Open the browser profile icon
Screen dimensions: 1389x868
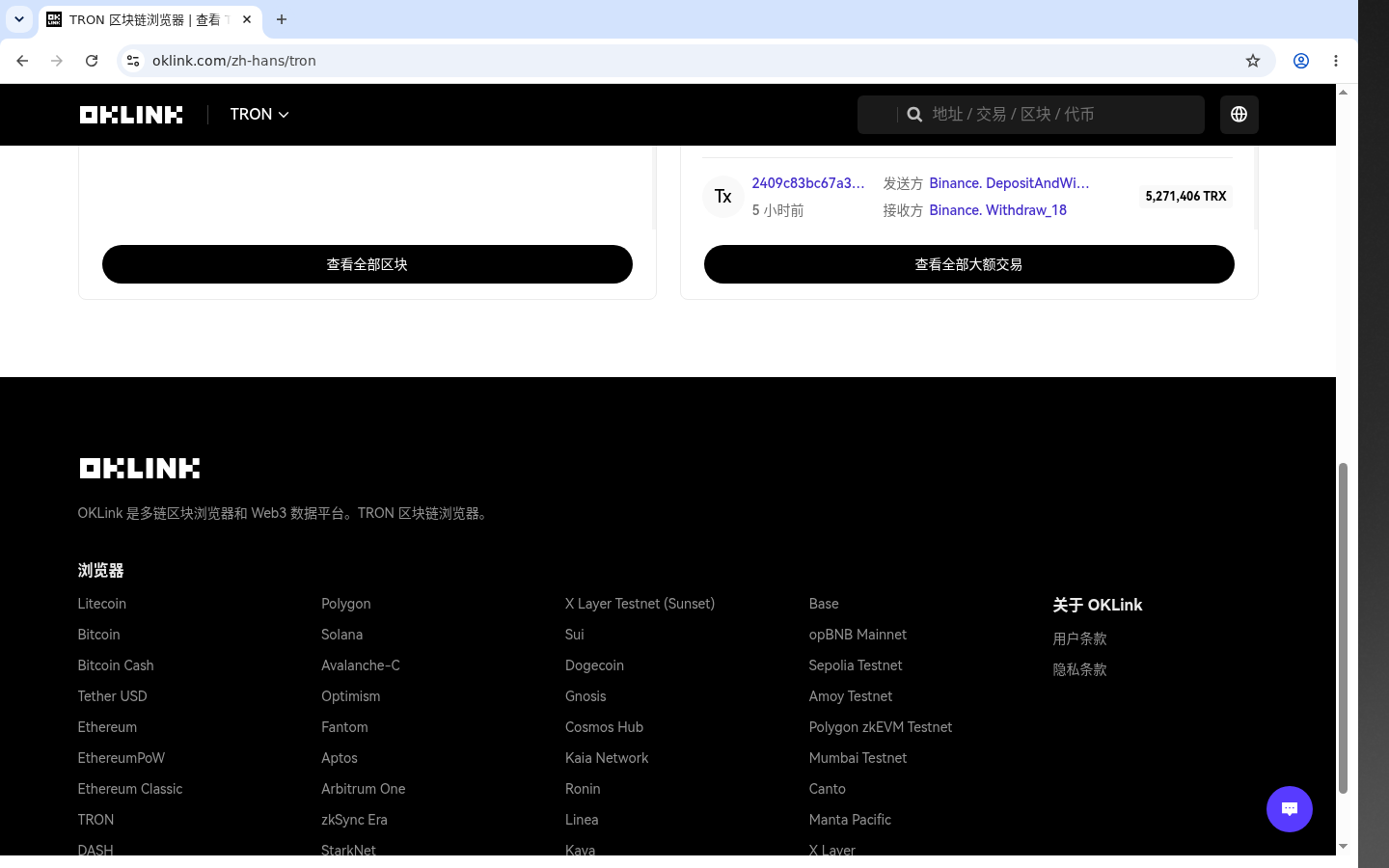(x=1301, y=61)
